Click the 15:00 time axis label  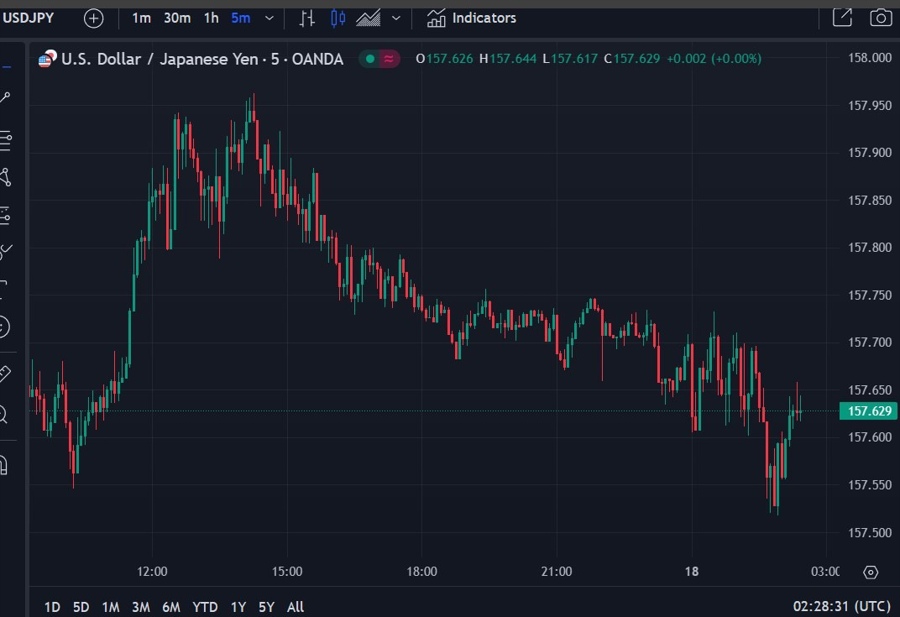pos(287,572)
